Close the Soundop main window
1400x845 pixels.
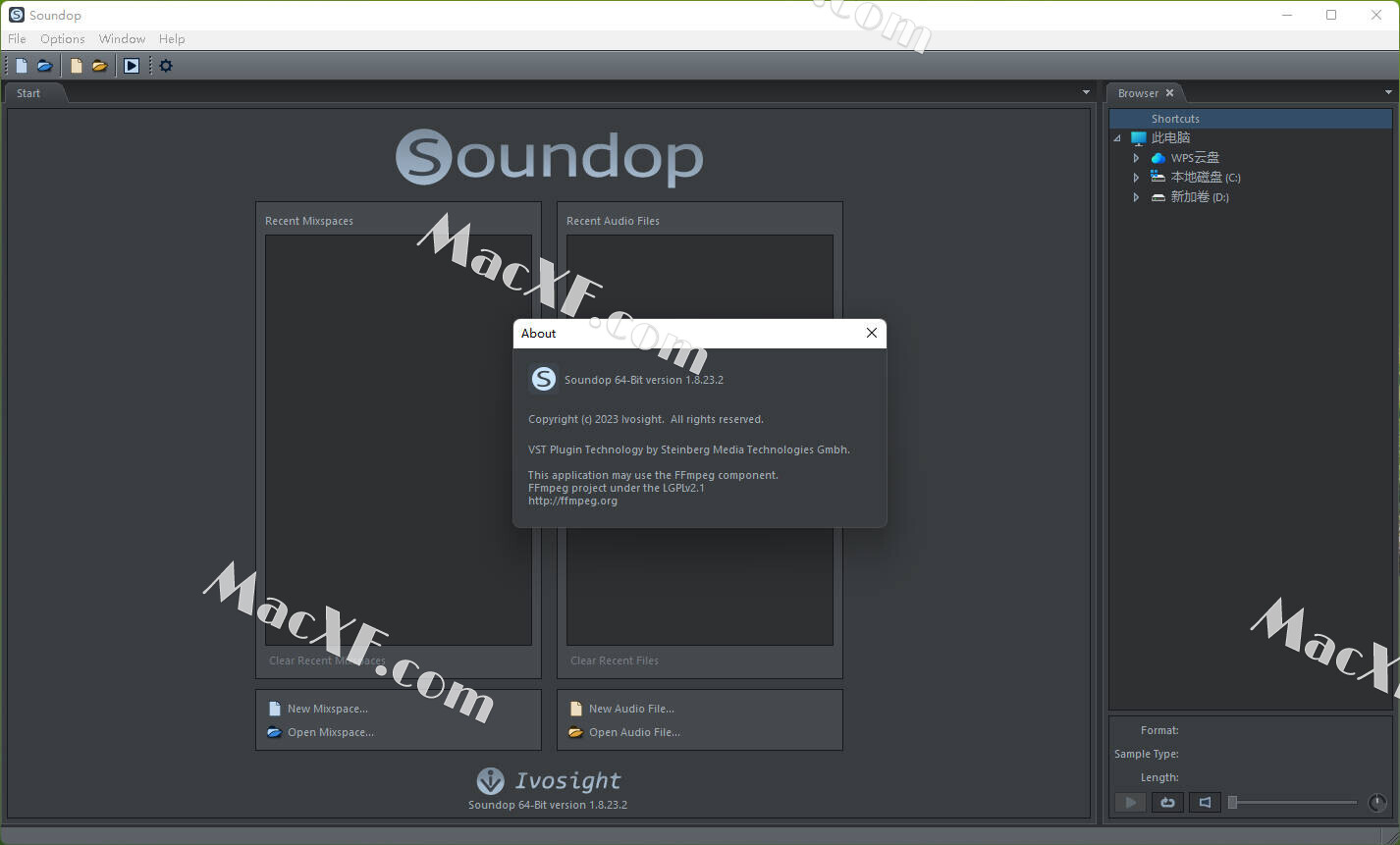click(1376, 15)
